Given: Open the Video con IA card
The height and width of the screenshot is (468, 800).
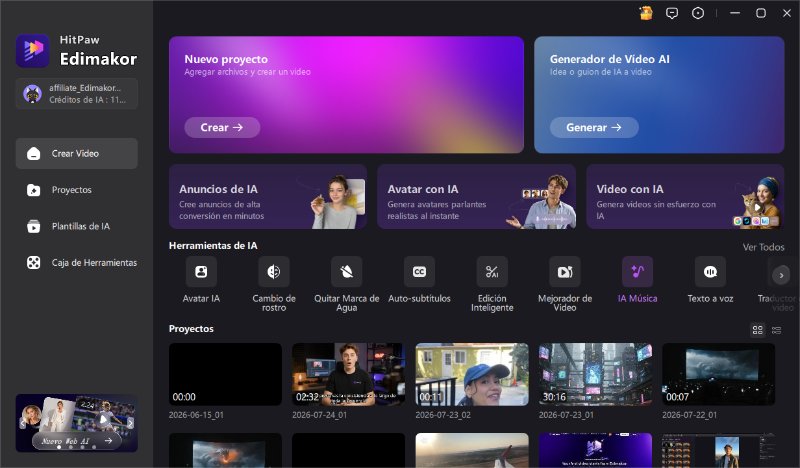Looking at the screenshot, I should [x=685, y=196].
